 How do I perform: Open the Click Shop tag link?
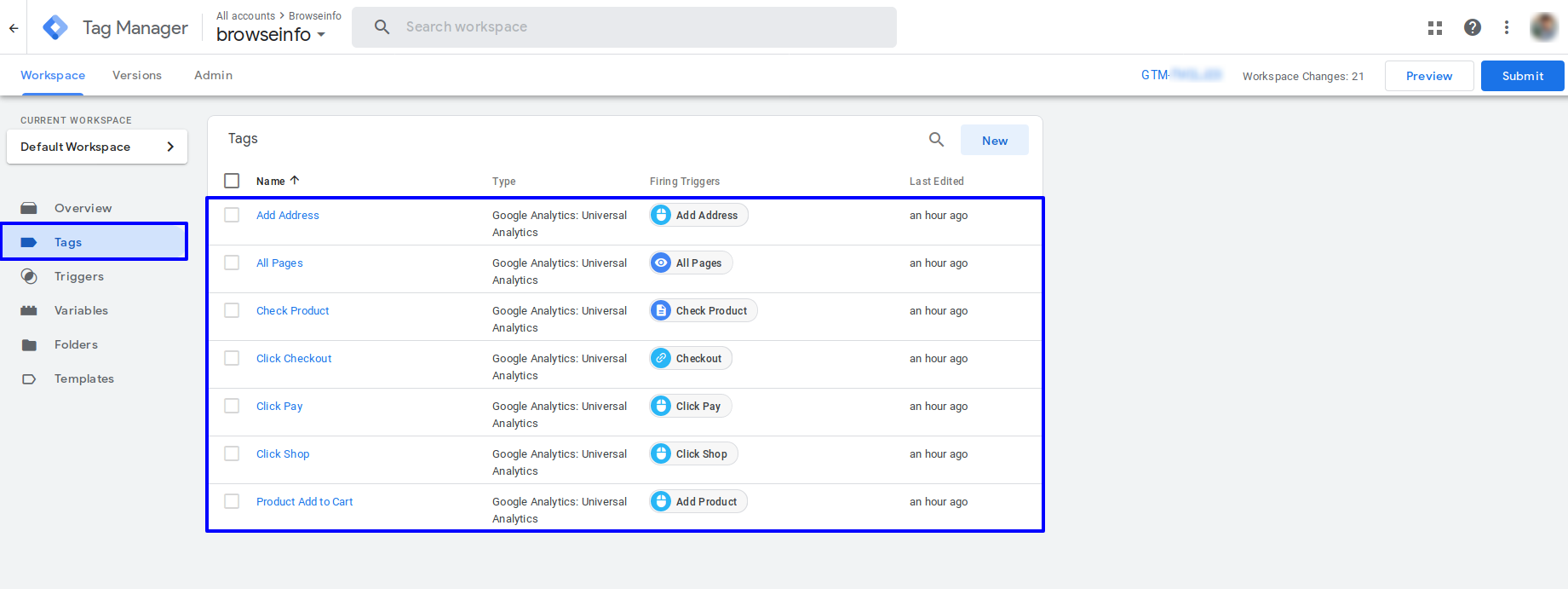click(283, 453)
